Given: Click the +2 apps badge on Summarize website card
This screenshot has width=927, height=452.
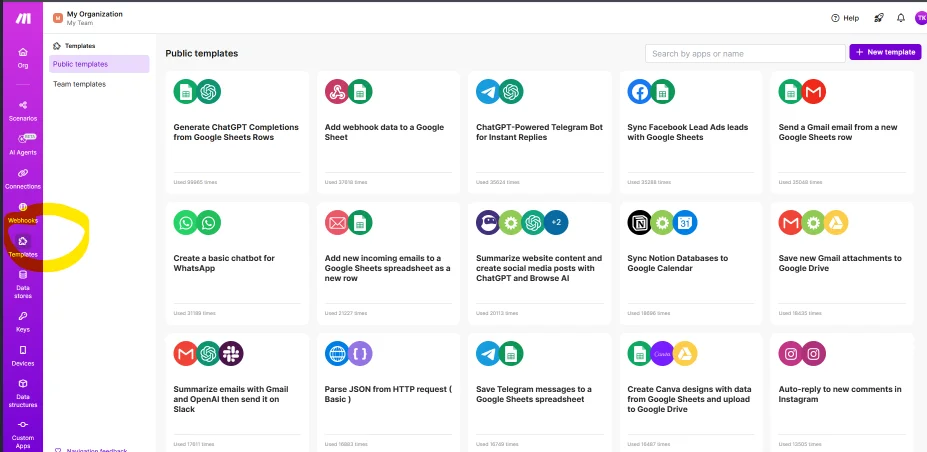Looking at the screenshot, I should (x=556, y=222).
